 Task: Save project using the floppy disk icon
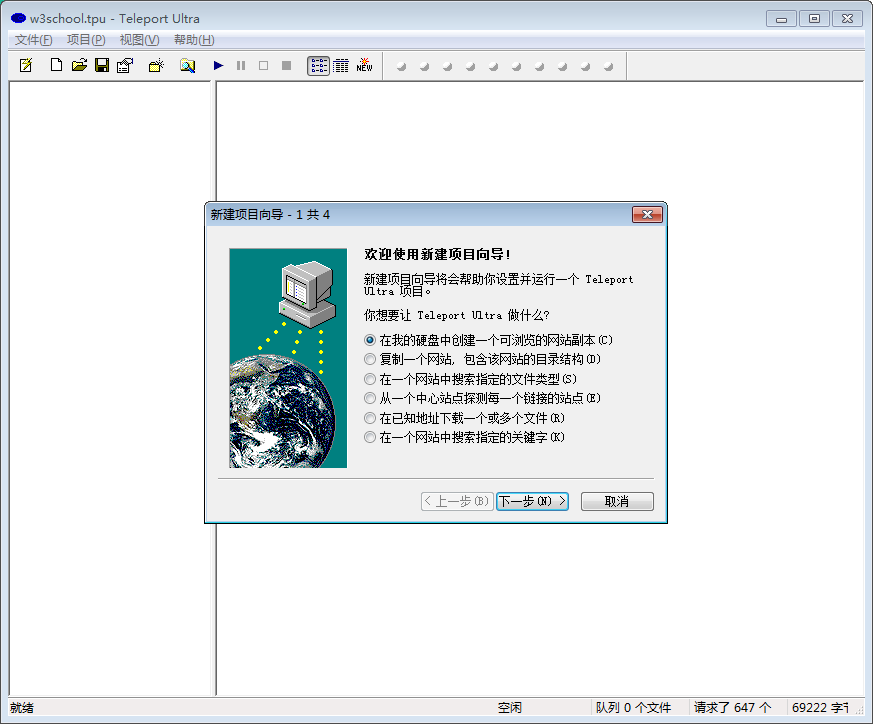tap(102, 66)
